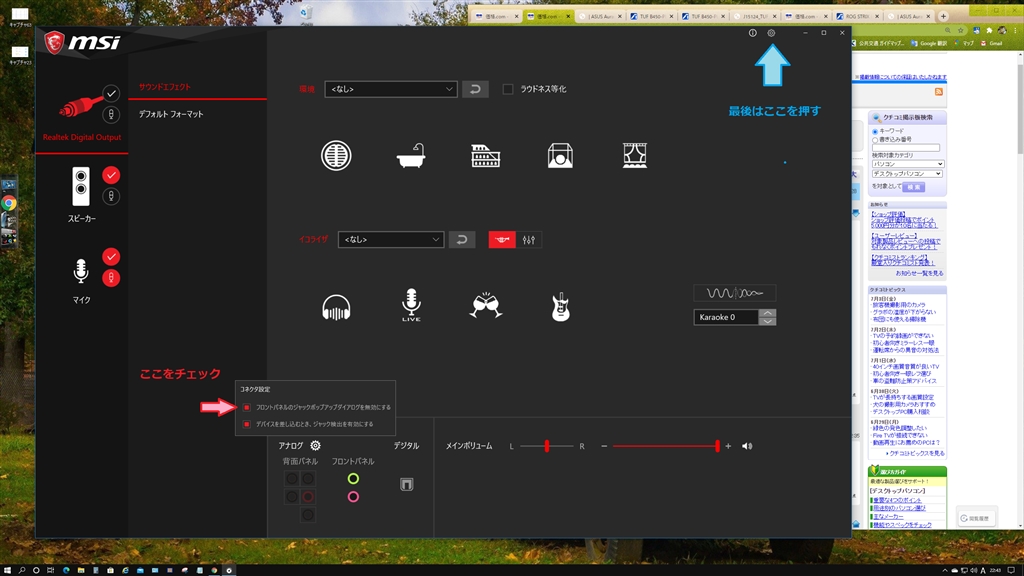Reset the environment selection
This screenshot has width=1024, height=576.
point(475,89)
